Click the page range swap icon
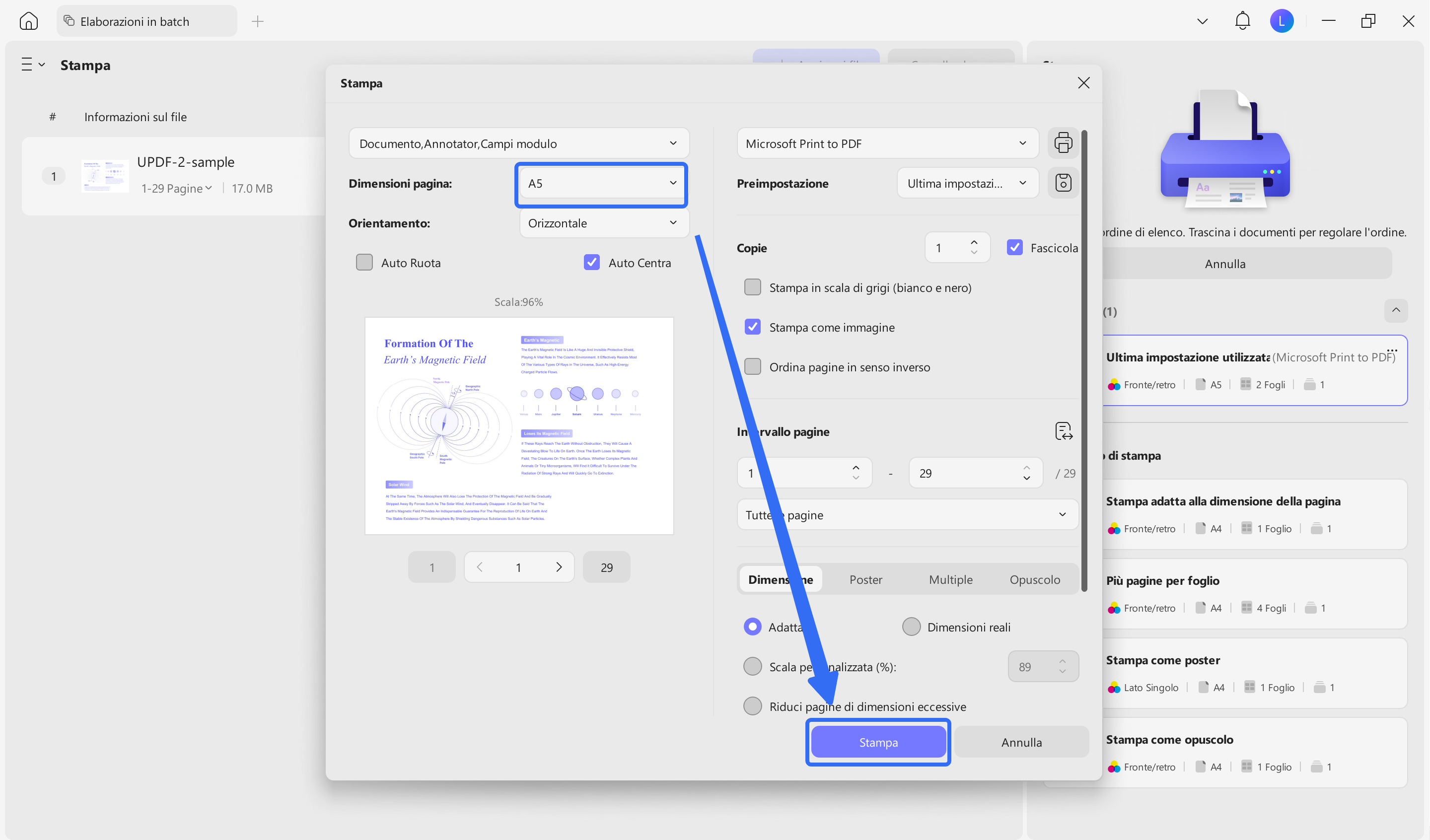Viewport: 1430px width, 840px height. [1064, 431]
